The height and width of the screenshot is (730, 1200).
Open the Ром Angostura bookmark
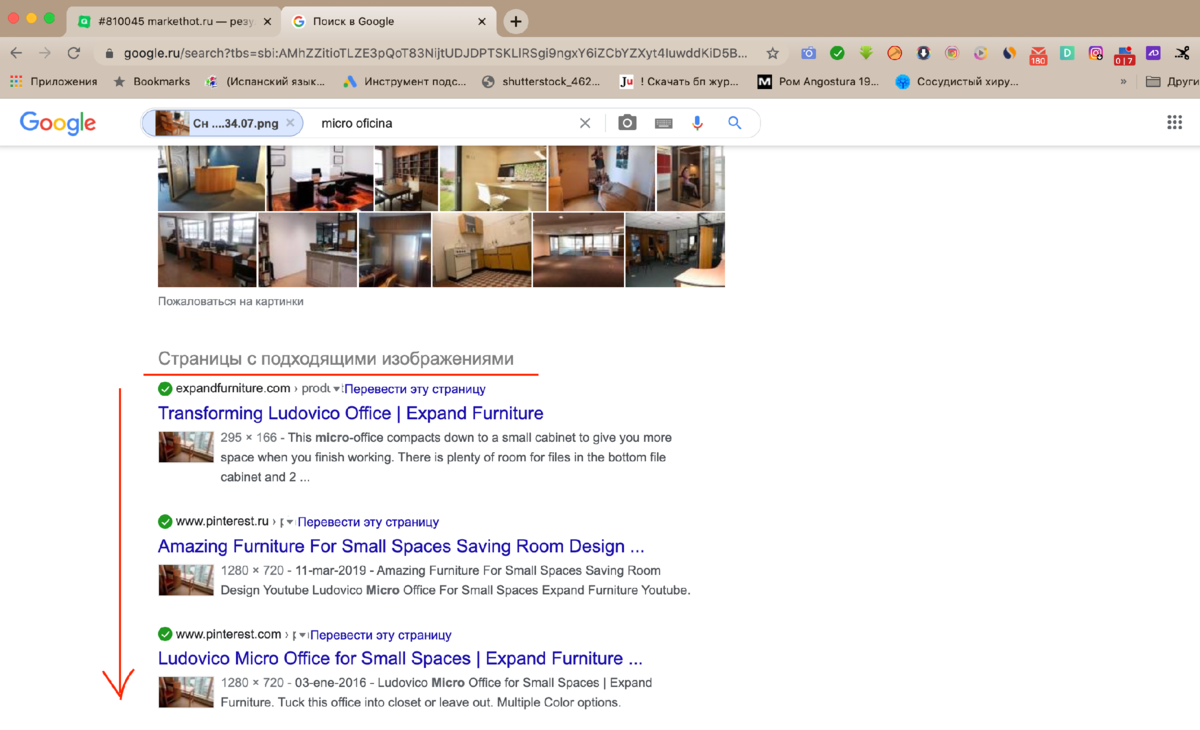(818, 81)
